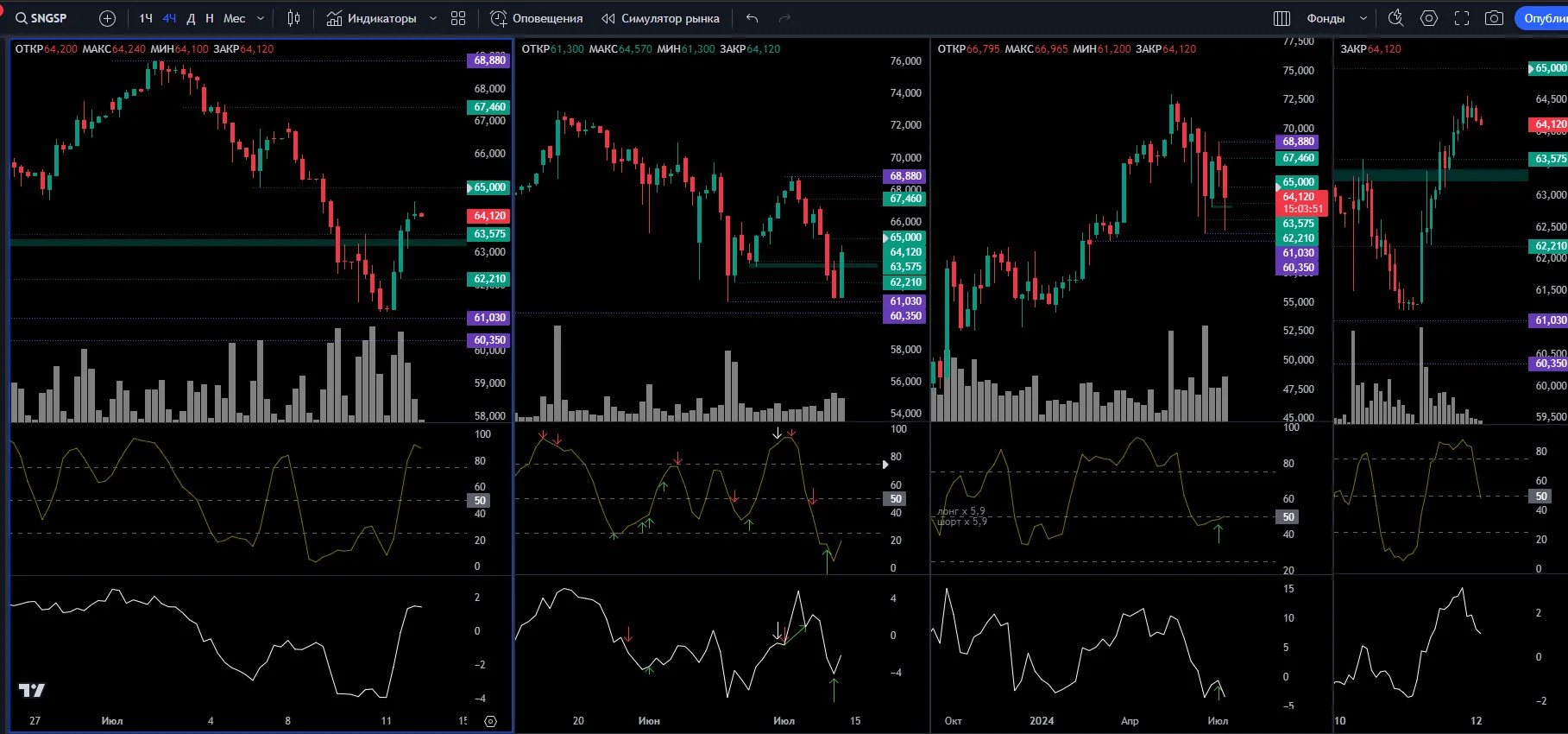Click the 67,460 green level label on first chart
This screenshot has width=1568, height=734.
(489, 107)
